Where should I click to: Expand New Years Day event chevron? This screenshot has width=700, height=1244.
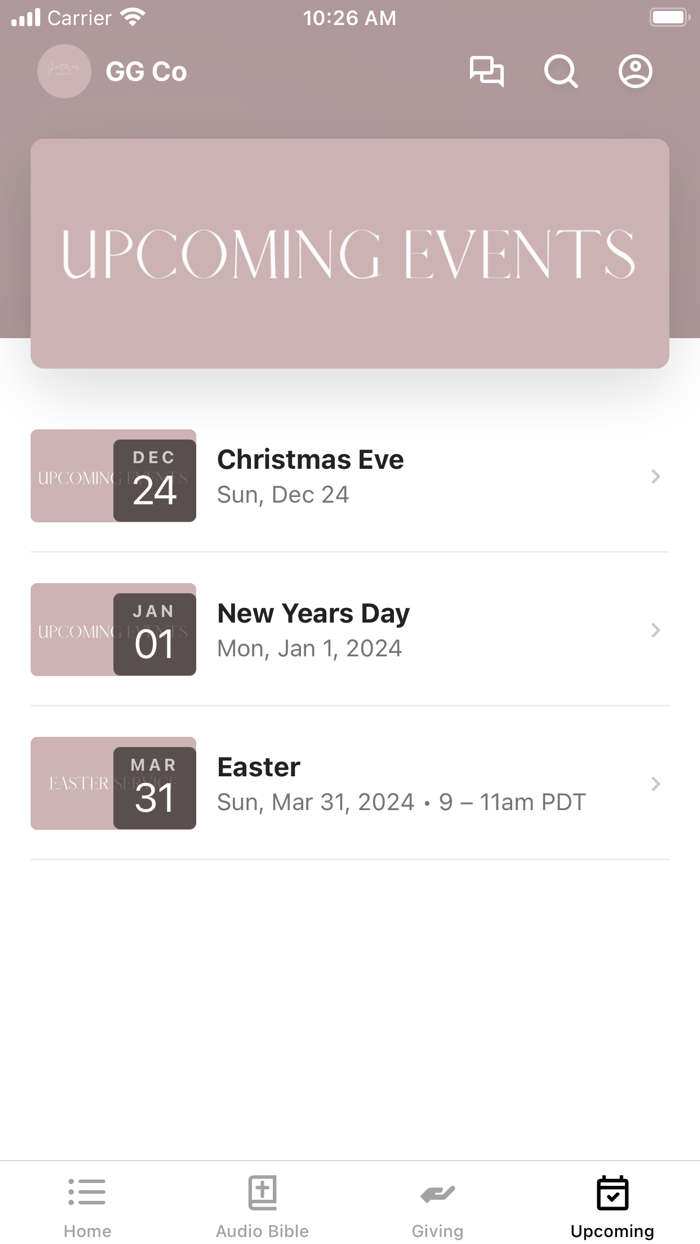656,630
